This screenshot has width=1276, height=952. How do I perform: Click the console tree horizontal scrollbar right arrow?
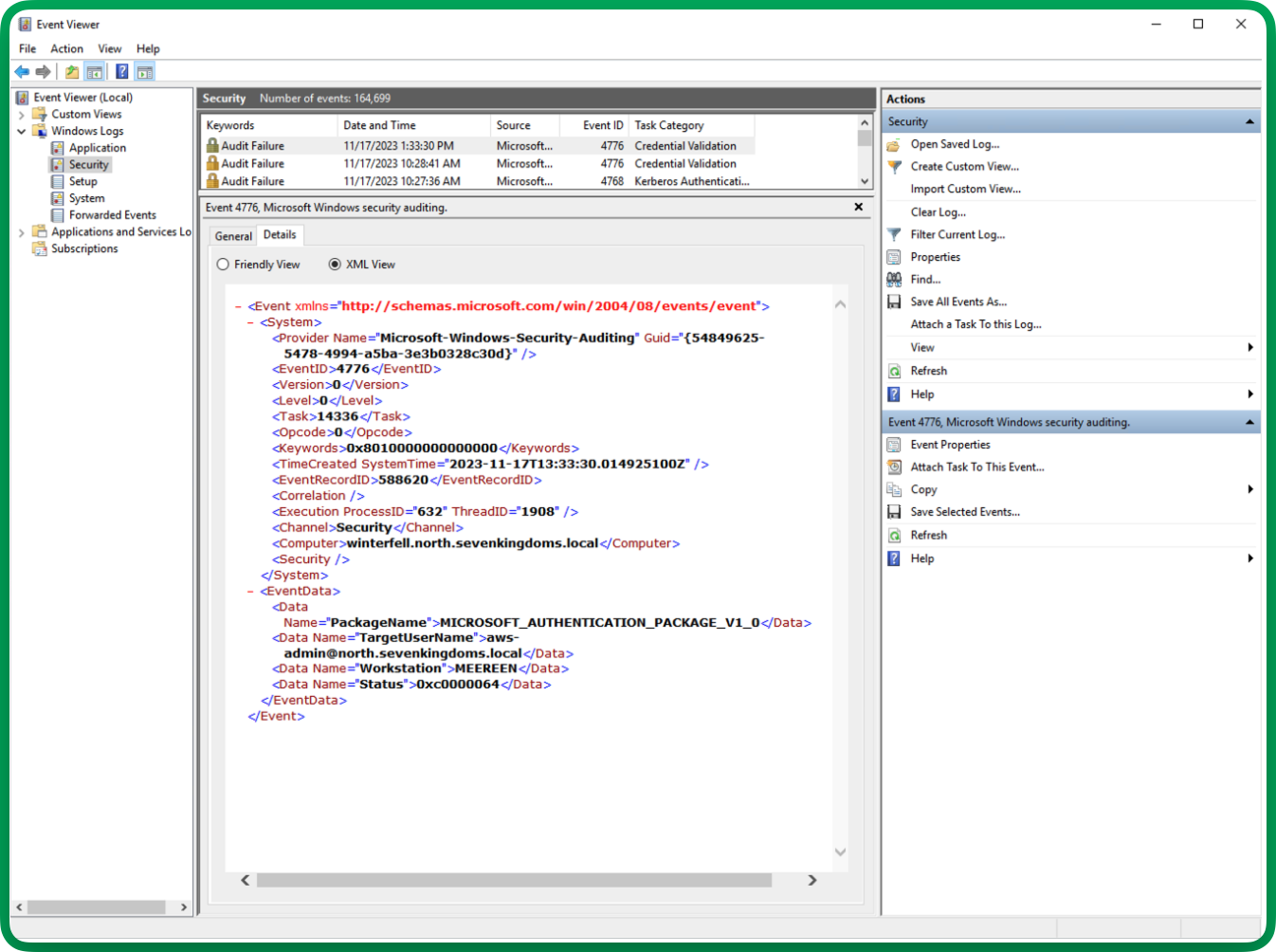click(x=184, y=907)
